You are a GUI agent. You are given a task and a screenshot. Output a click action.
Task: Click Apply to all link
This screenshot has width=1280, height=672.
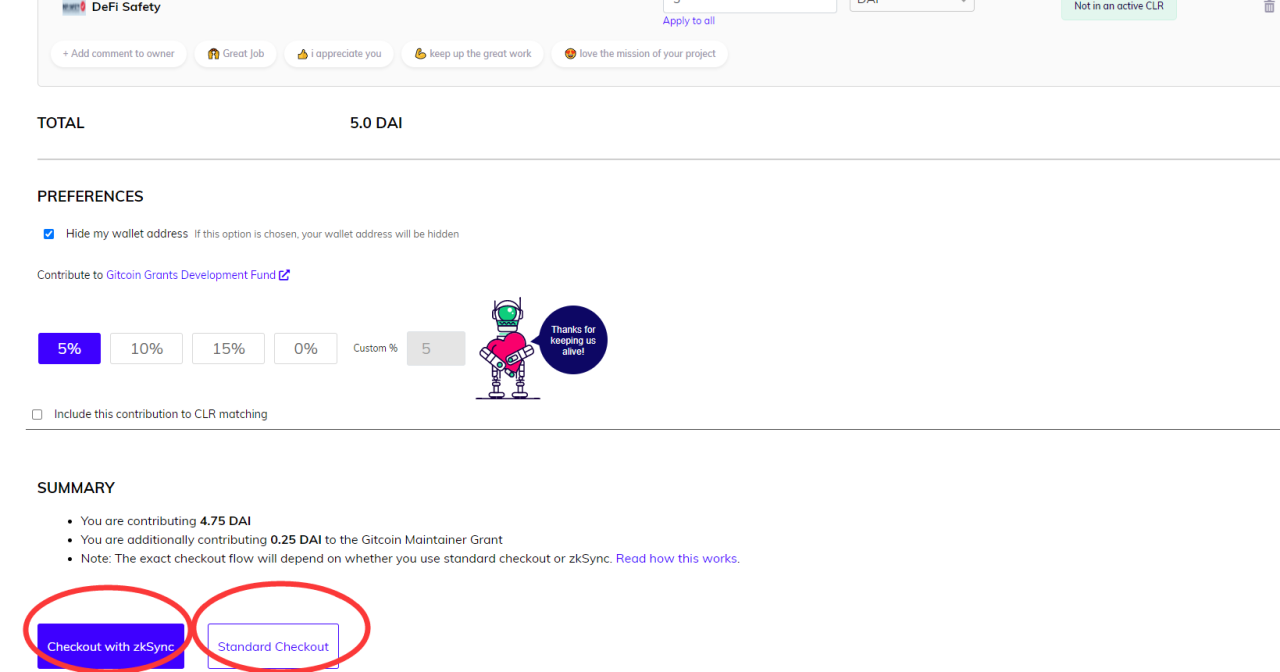pos(689,21)
